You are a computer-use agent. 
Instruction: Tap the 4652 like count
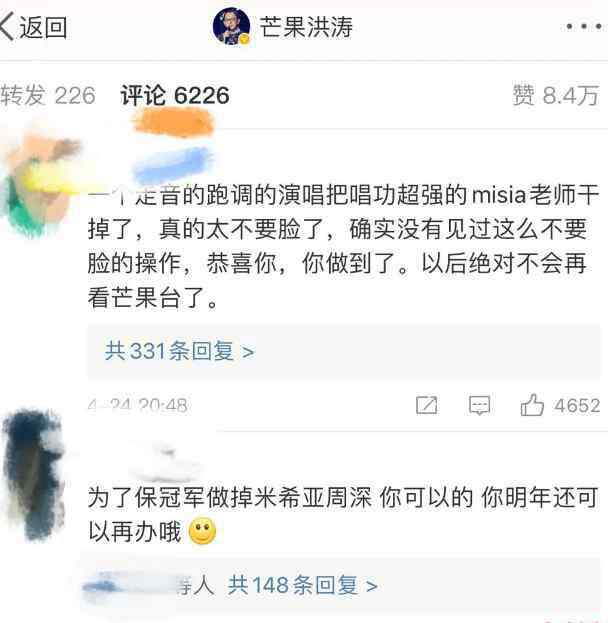tap(577, 406)
